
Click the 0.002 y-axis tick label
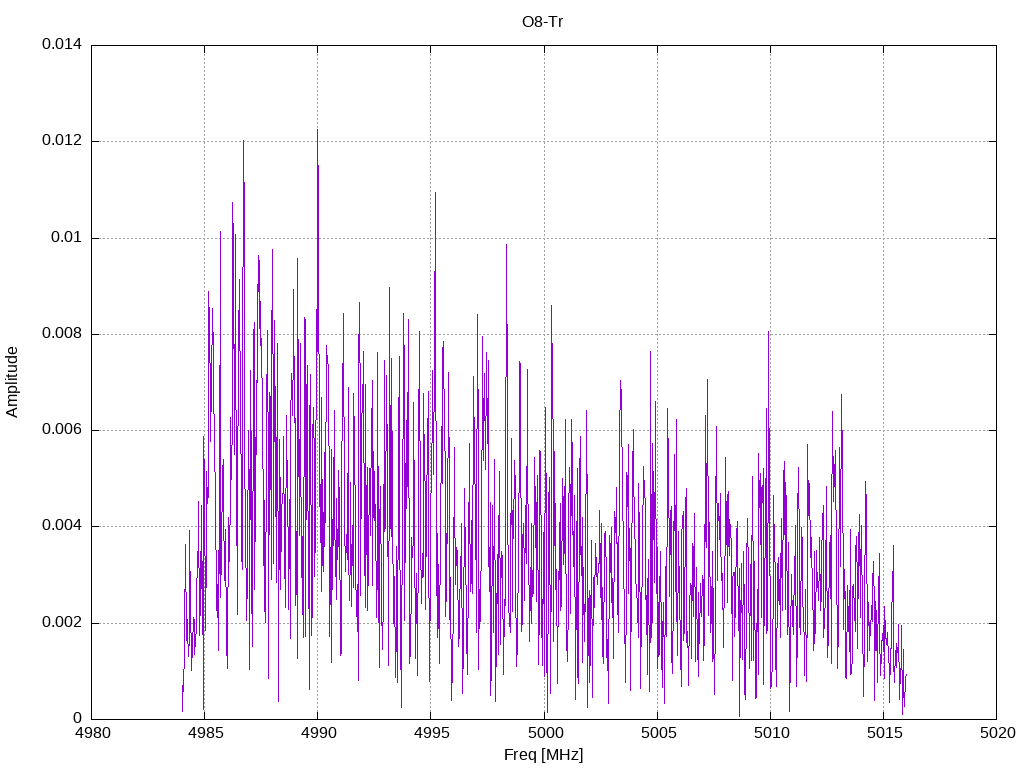tap(62, 622)
